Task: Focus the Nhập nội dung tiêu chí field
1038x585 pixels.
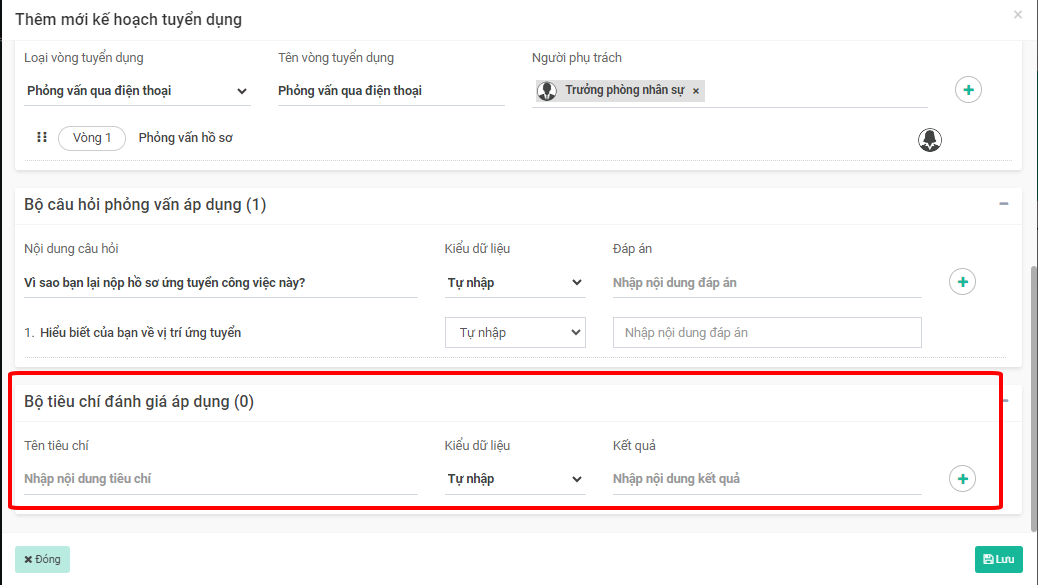Action: [x=220, y=479]
